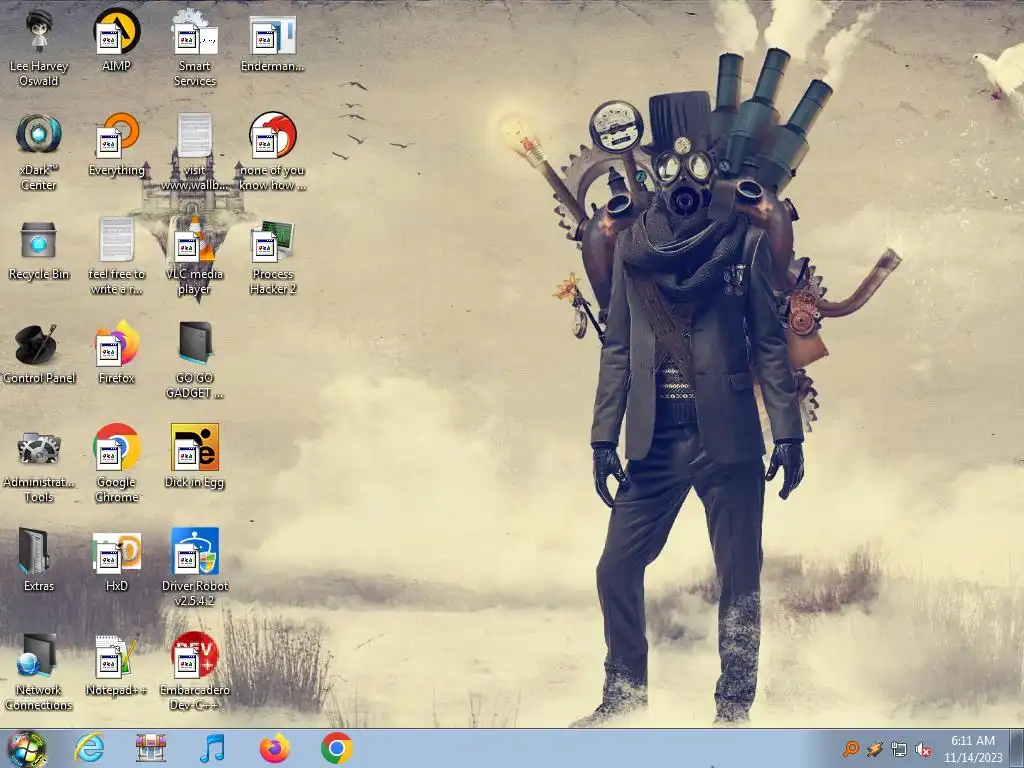Open the shop-stall icon pinned to the taskbar
Image resolution: width=1024 pixels, height=768 pixels.
coord(151,748)
